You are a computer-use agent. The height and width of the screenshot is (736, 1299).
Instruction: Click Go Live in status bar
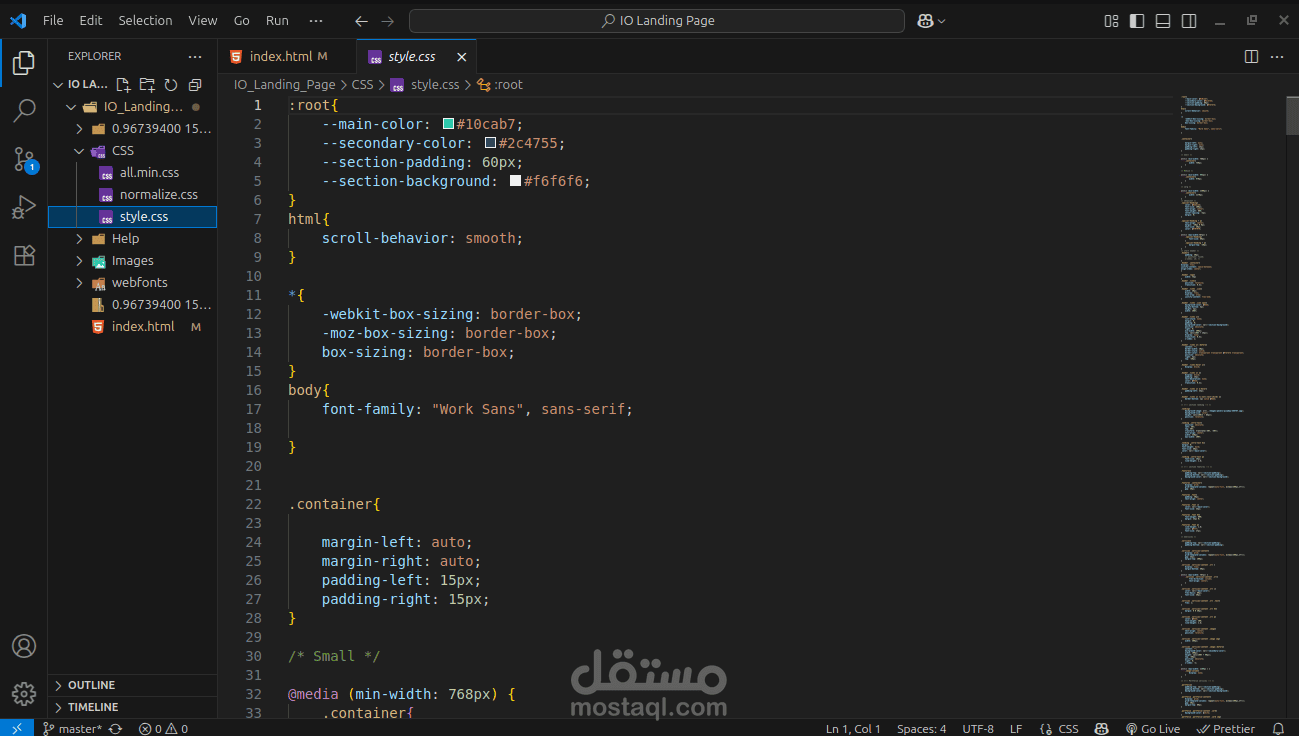point(1152,729)
